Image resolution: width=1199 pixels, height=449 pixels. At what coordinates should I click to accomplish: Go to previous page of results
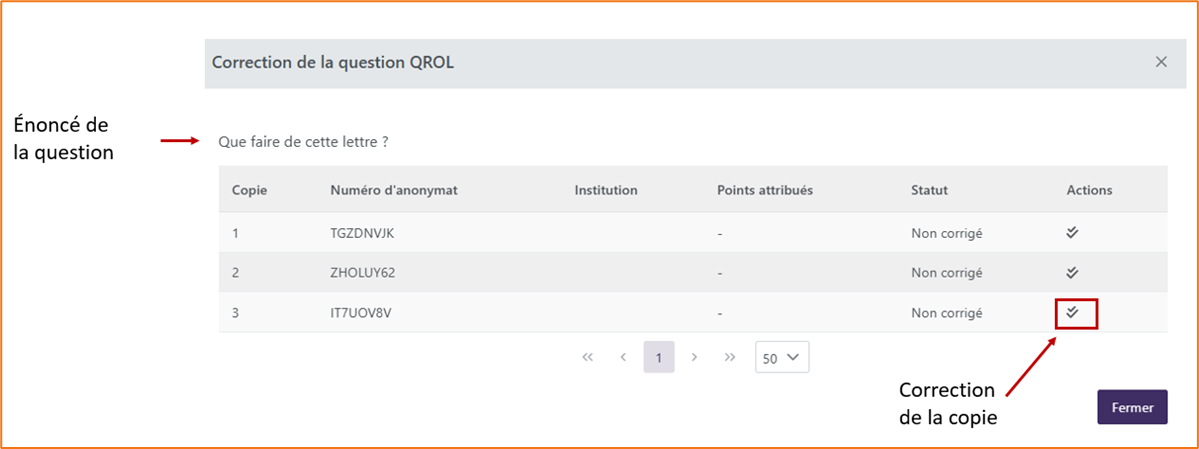623,357
